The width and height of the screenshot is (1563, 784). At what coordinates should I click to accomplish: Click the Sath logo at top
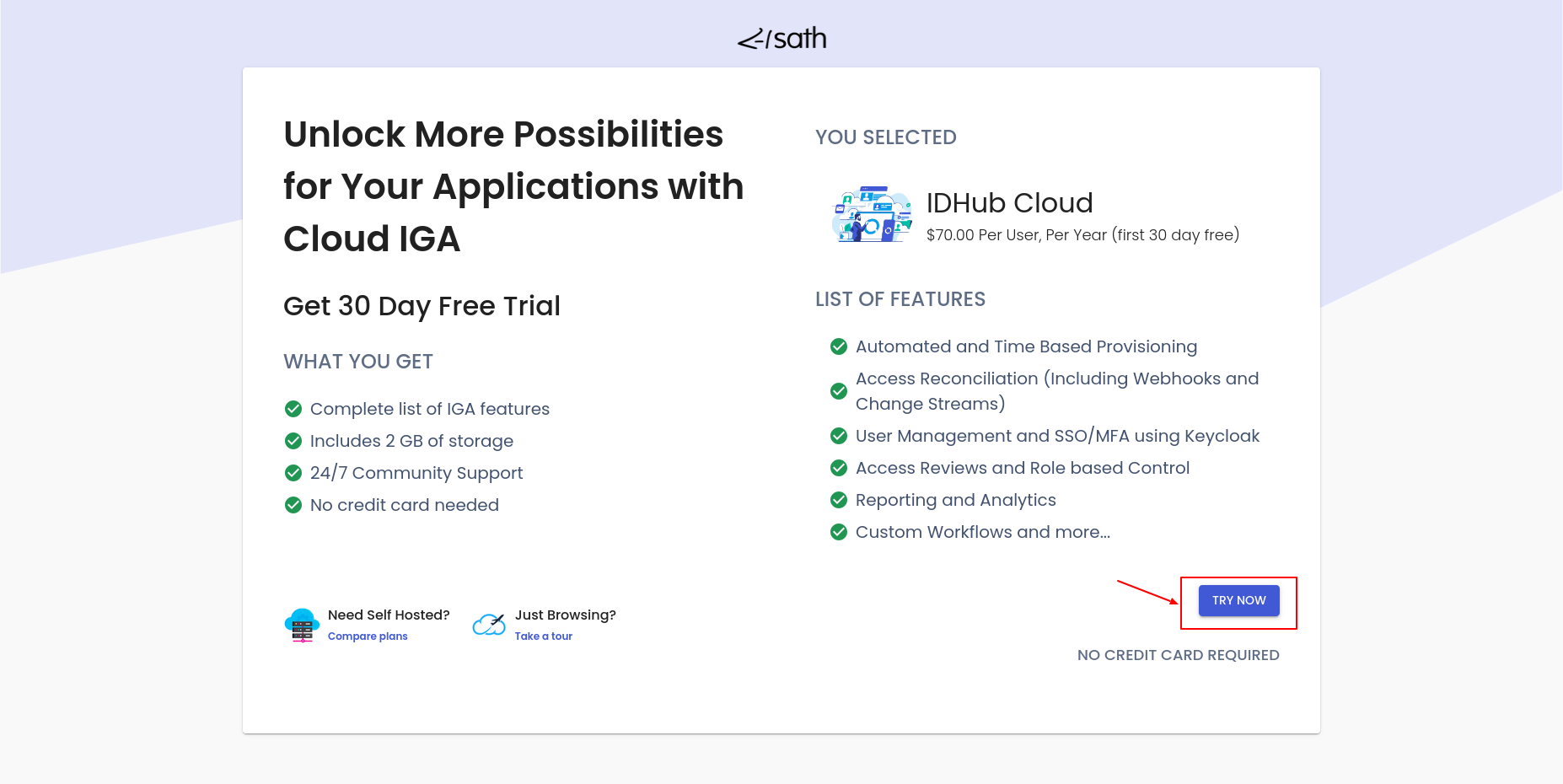pos(781,39)
